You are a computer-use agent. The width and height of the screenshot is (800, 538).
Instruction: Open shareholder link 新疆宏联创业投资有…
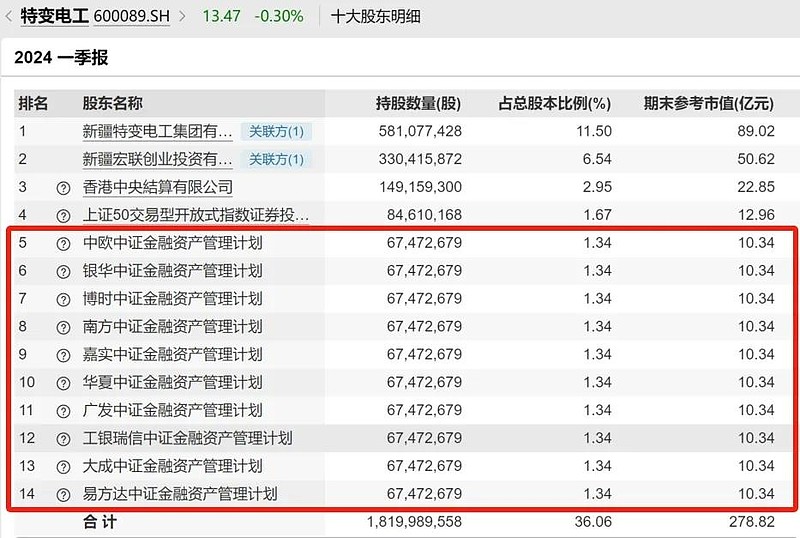tap(157, 159)
